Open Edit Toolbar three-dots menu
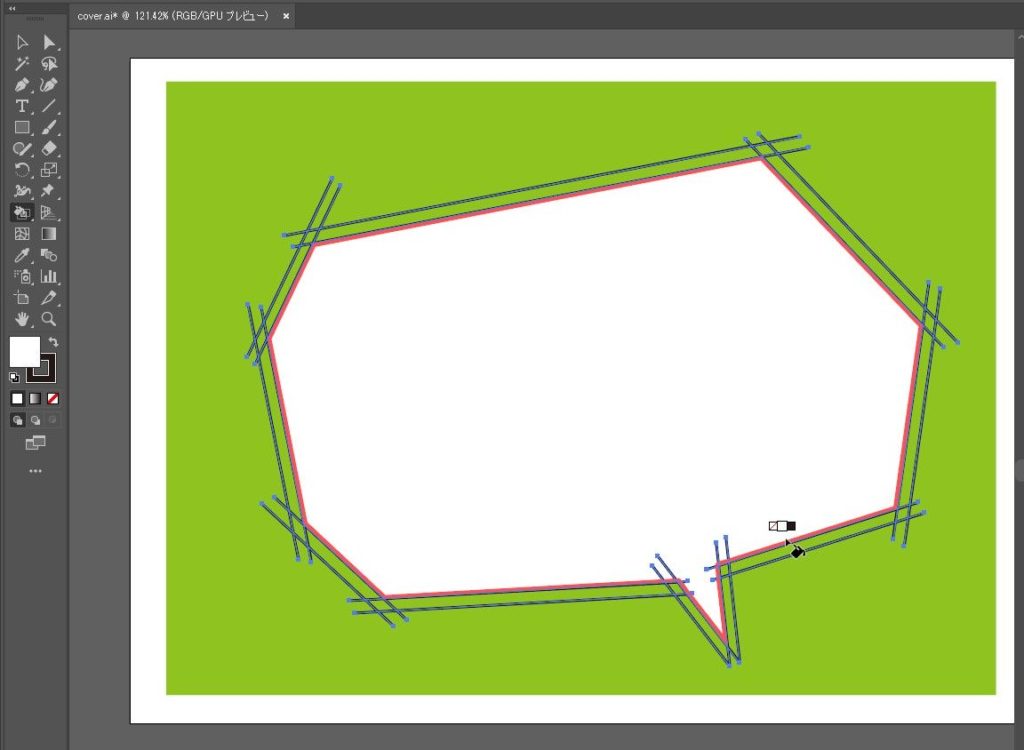This screenshot has width=1024, height=750. pyautogui.click(x=35, y=470)
